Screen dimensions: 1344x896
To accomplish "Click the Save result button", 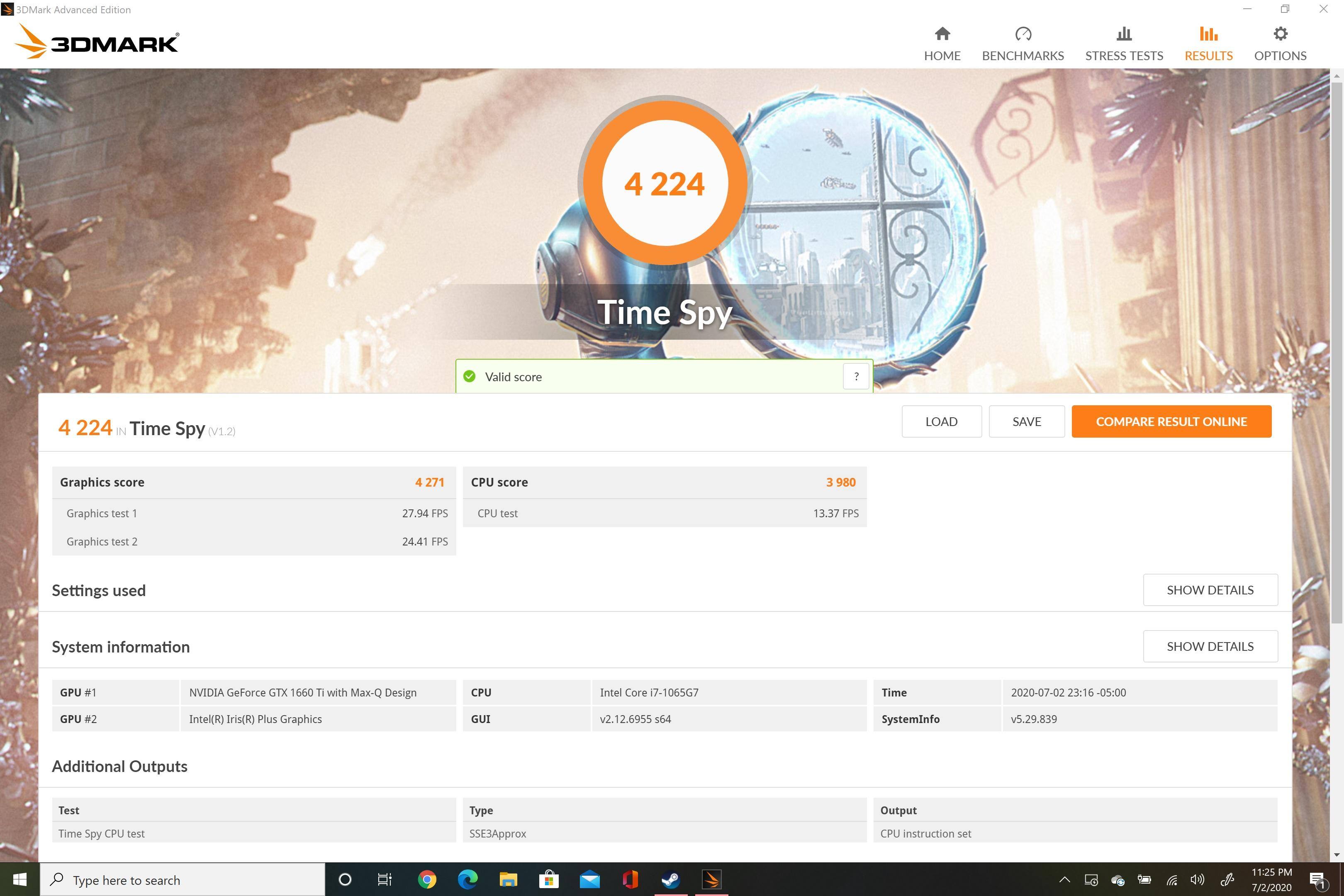I will tap(1026, 422).
